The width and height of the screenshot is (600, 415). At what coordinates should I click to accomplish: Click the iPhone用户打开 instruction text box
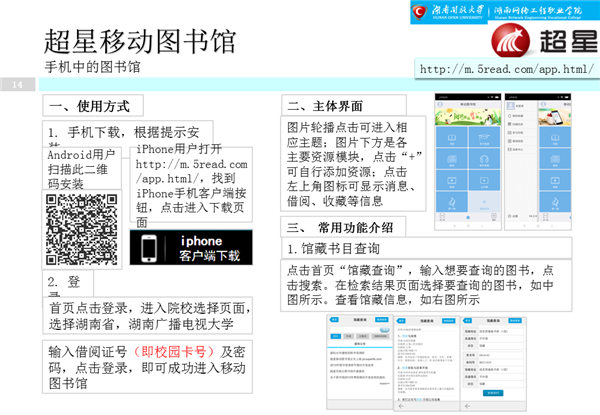191,186
